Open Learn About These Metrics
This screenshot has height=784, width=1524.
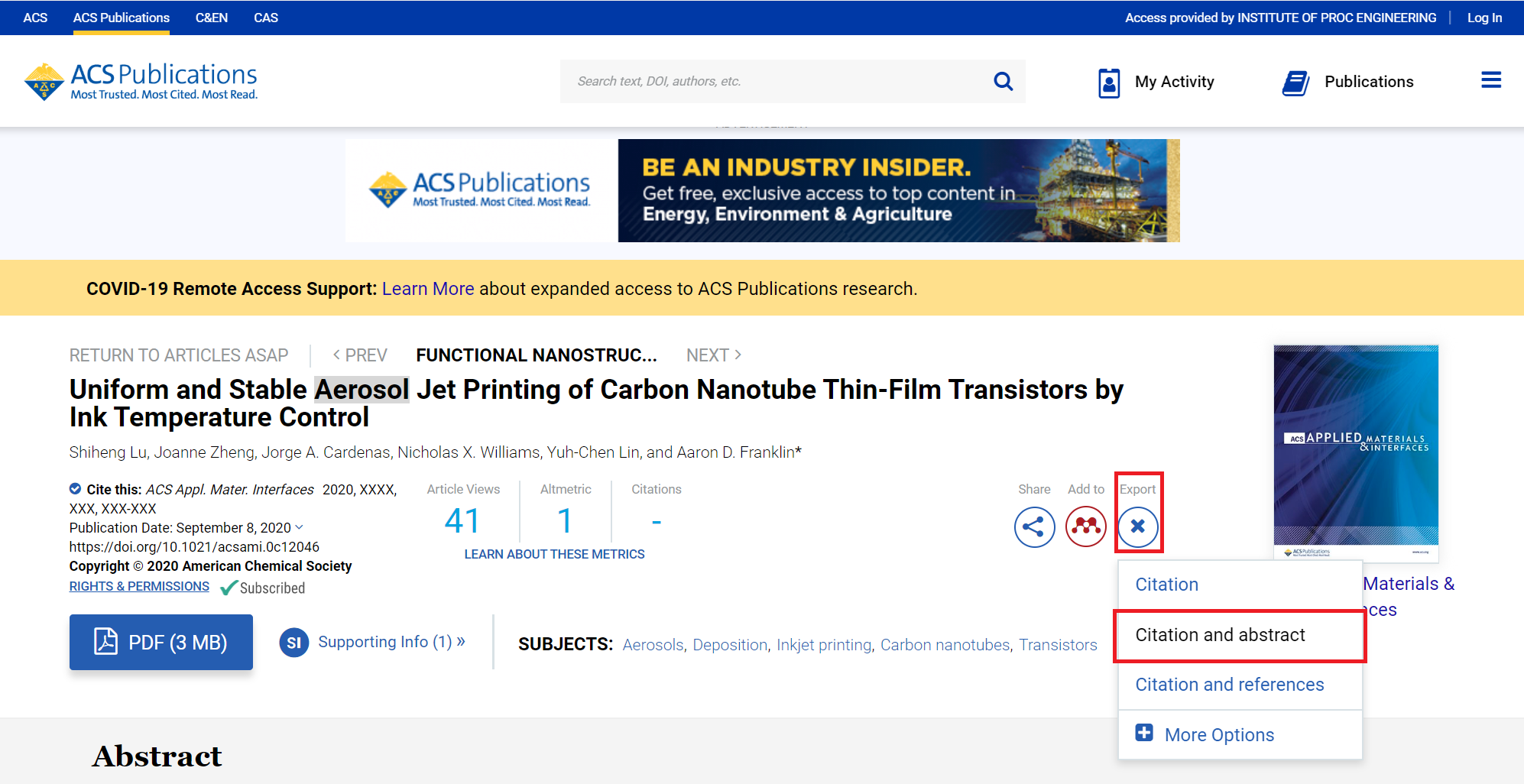555,554
